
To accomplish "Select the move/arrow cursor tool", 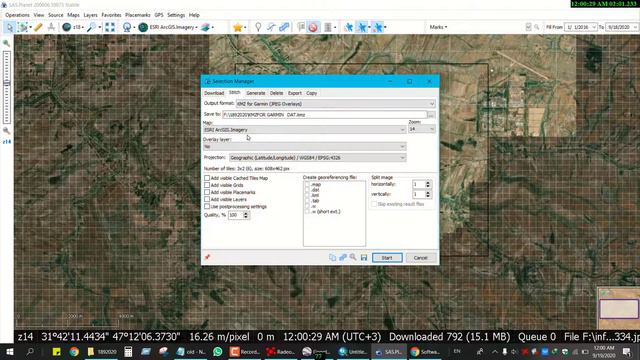I will (9, 27).
